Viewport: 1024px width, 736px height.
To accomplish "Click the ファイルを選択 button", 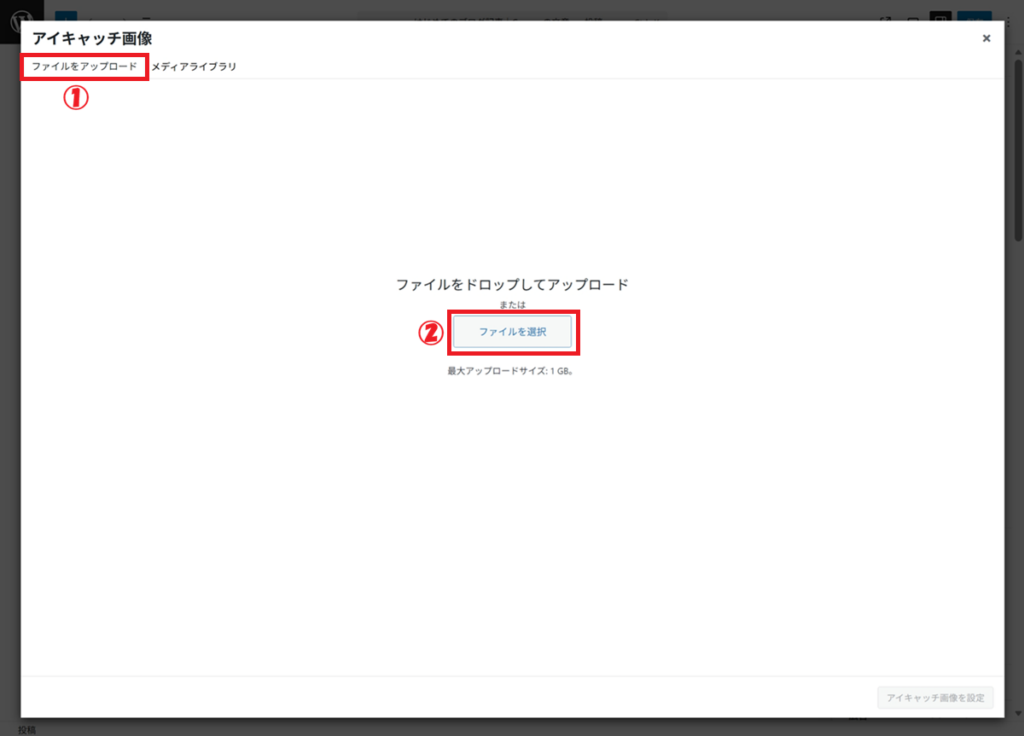I will coord(512,332).
